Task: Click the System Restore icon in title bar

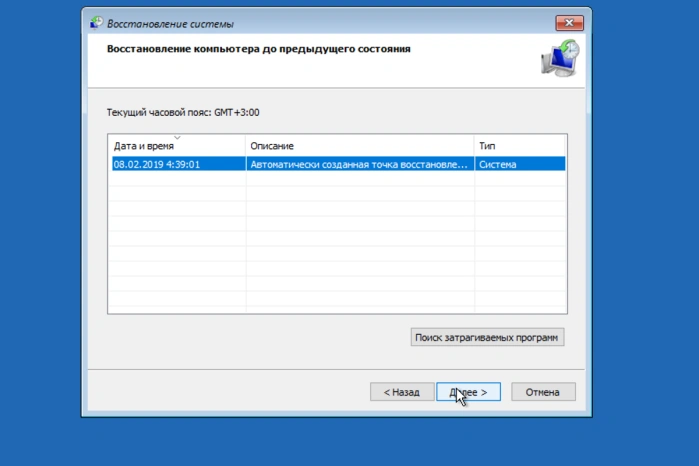Action: click(x=96, y=23)
